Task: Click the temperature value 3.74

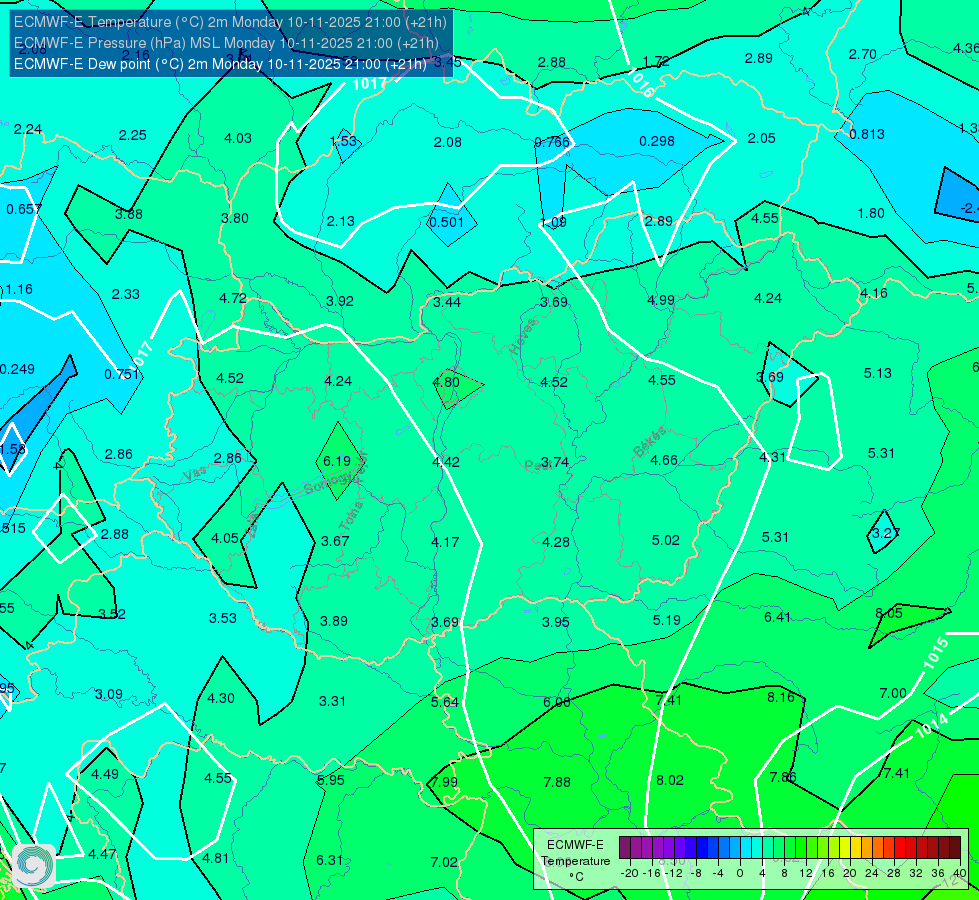Action: coord(554,462)
